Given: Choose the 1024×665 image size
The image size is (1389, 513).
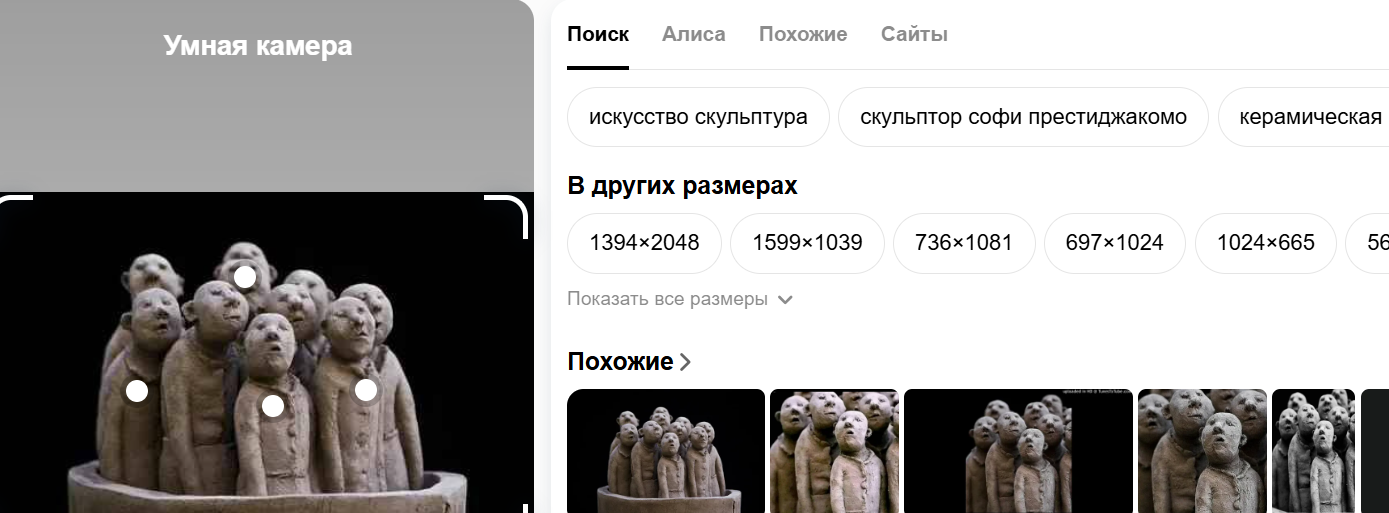Looking at the screenshot, I should click(x=1266, y=243).
